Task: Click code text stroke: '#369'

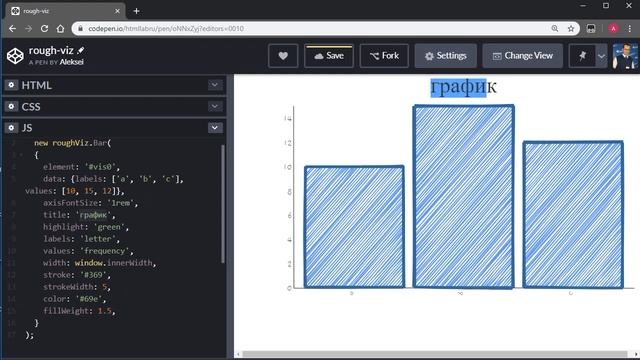Action: point(77,275)
